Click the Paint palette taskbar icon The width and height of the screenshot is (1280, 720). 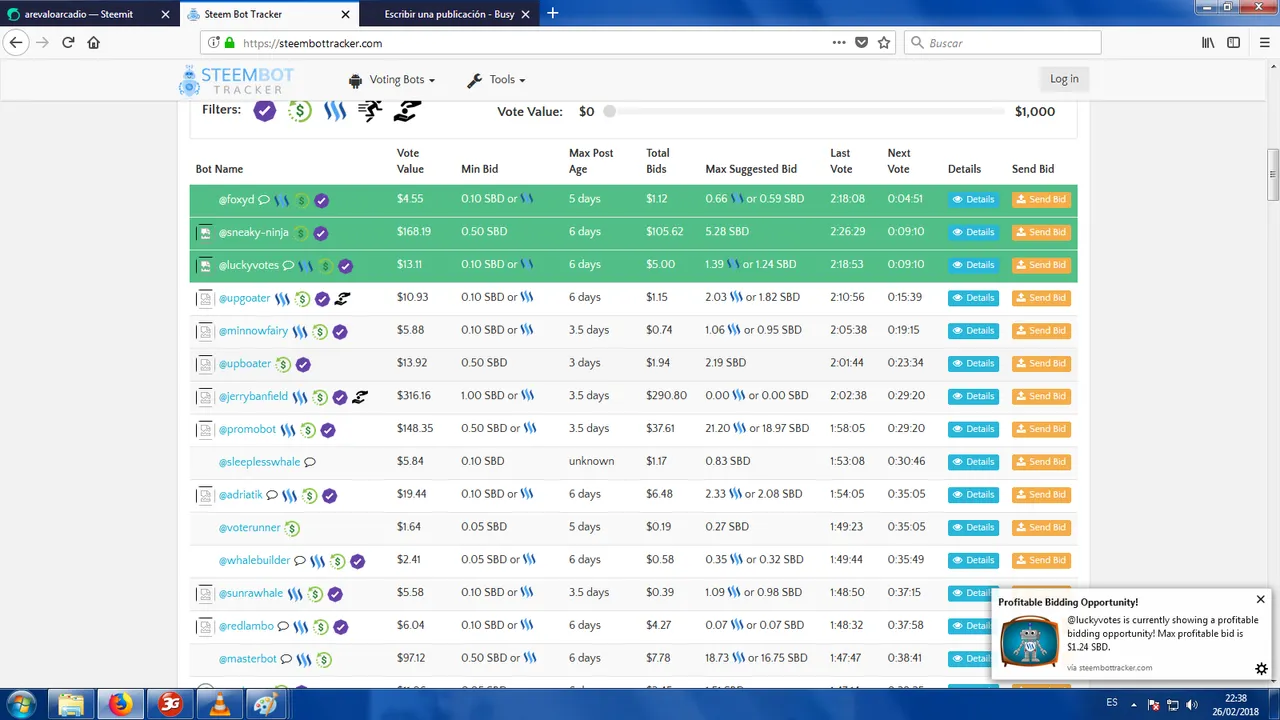point(266,705)
